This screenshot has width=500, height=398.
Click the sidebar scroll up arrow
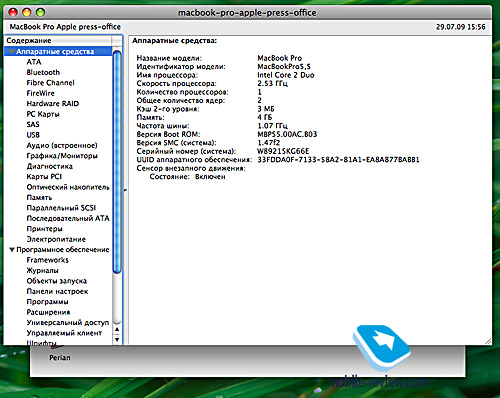pos(117,330)
